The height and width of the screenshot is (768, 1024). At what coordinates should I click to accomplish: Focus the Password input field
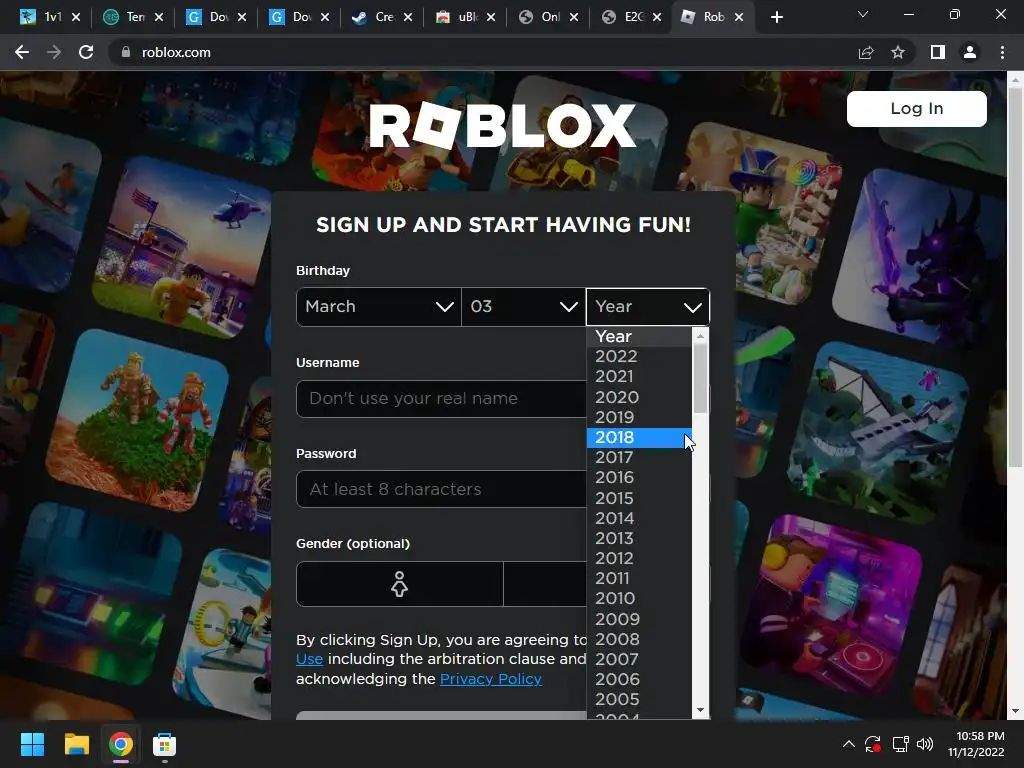(441, 489)
